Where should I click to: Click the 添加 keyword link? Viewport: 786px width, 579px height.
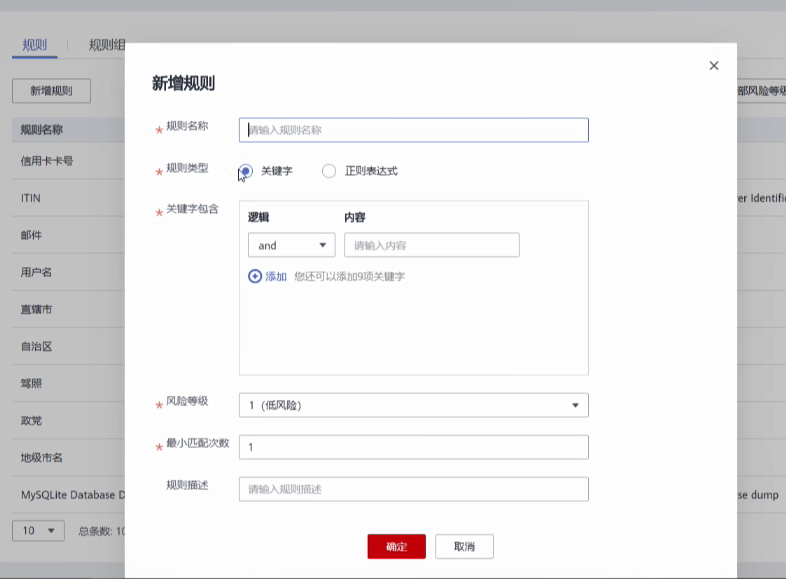pos(276,276)
